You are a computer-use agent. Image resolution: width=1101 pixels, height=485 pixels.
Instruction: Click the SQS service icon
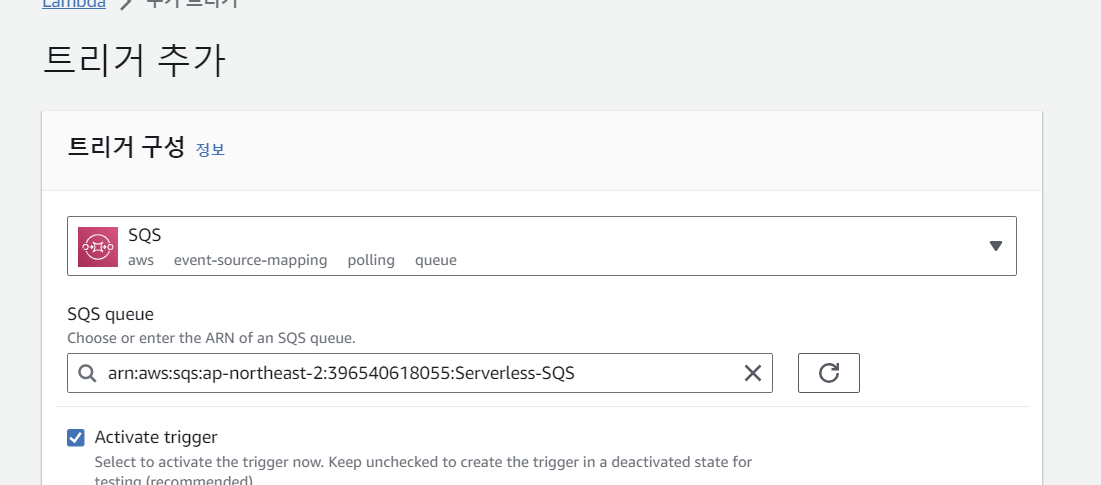coord(98,246)
